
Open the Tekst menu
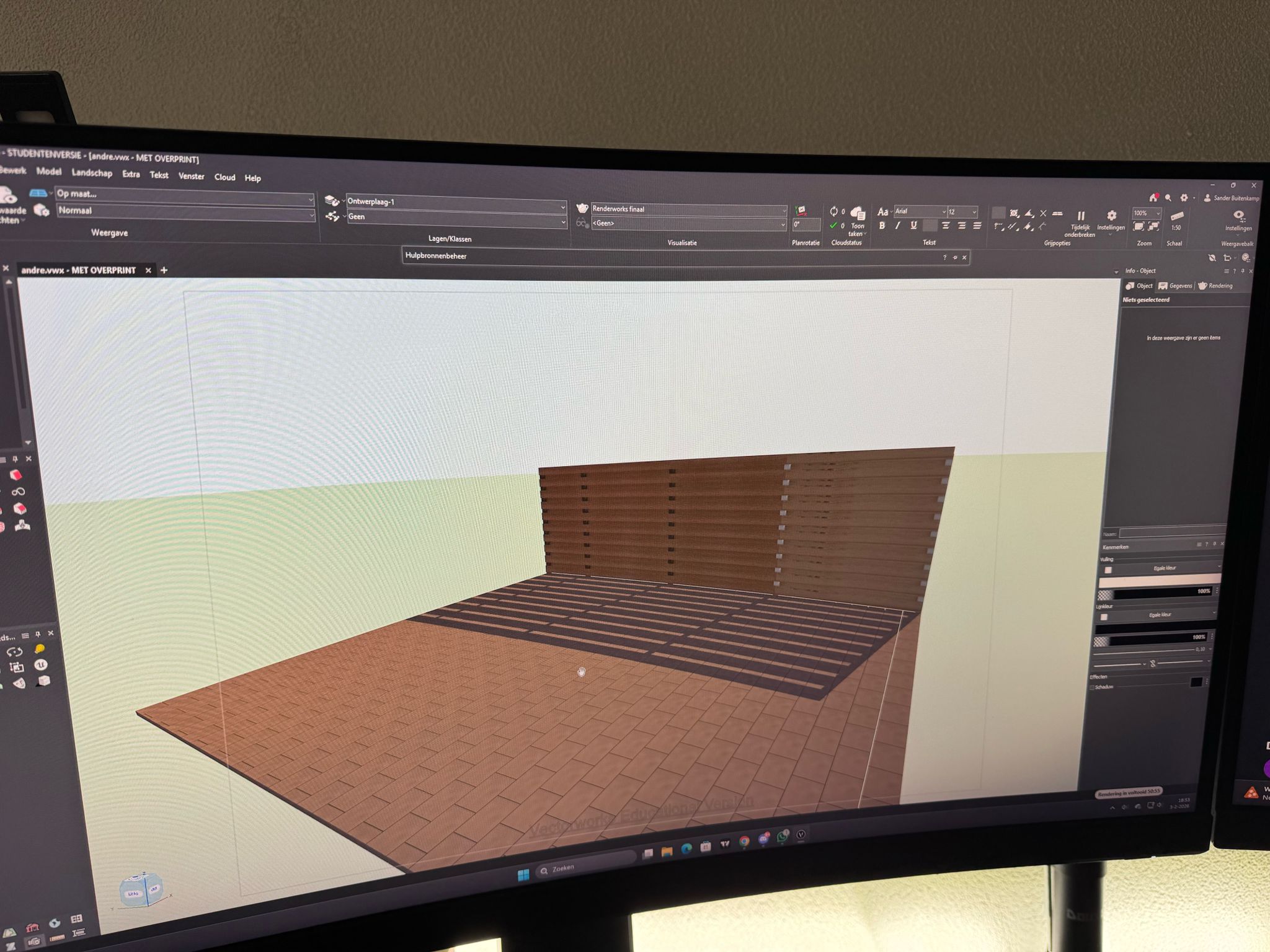click(x=159, y=175)
